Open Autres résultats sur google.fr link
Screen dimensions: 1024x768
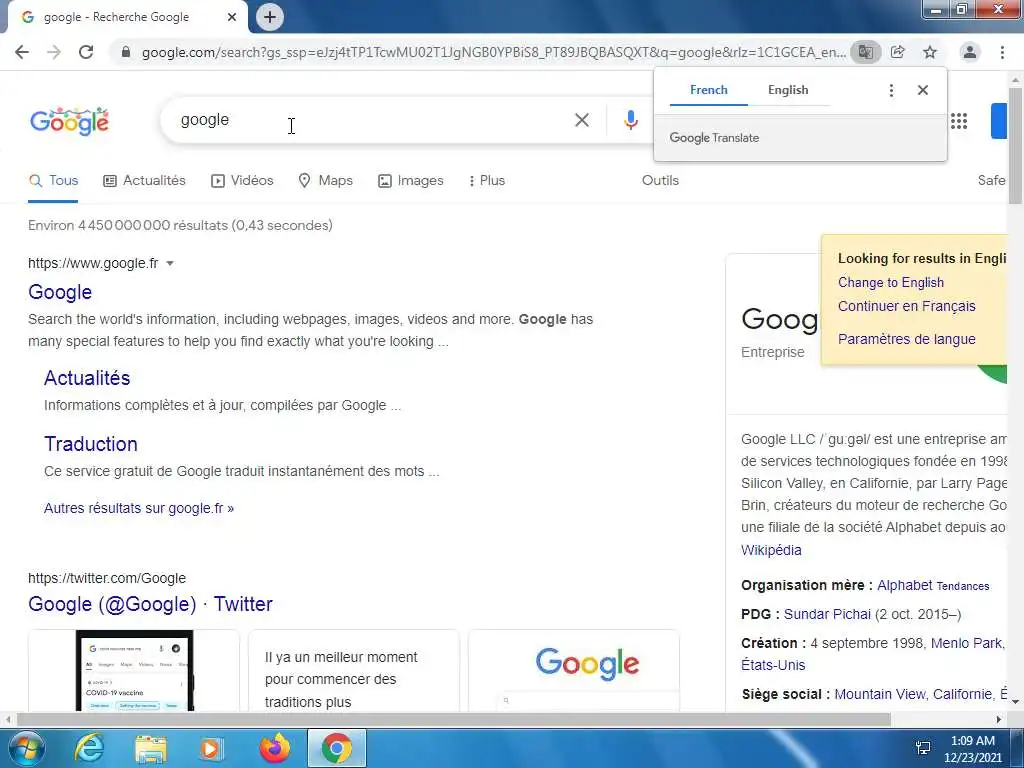tap(138, 508)
